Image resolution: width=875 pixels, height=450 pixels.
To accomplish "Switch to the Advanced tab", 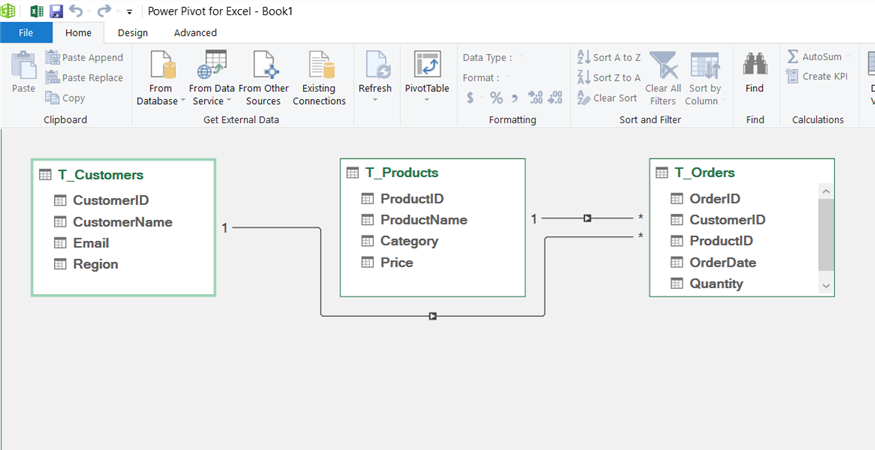I will [x=195, y=32].
